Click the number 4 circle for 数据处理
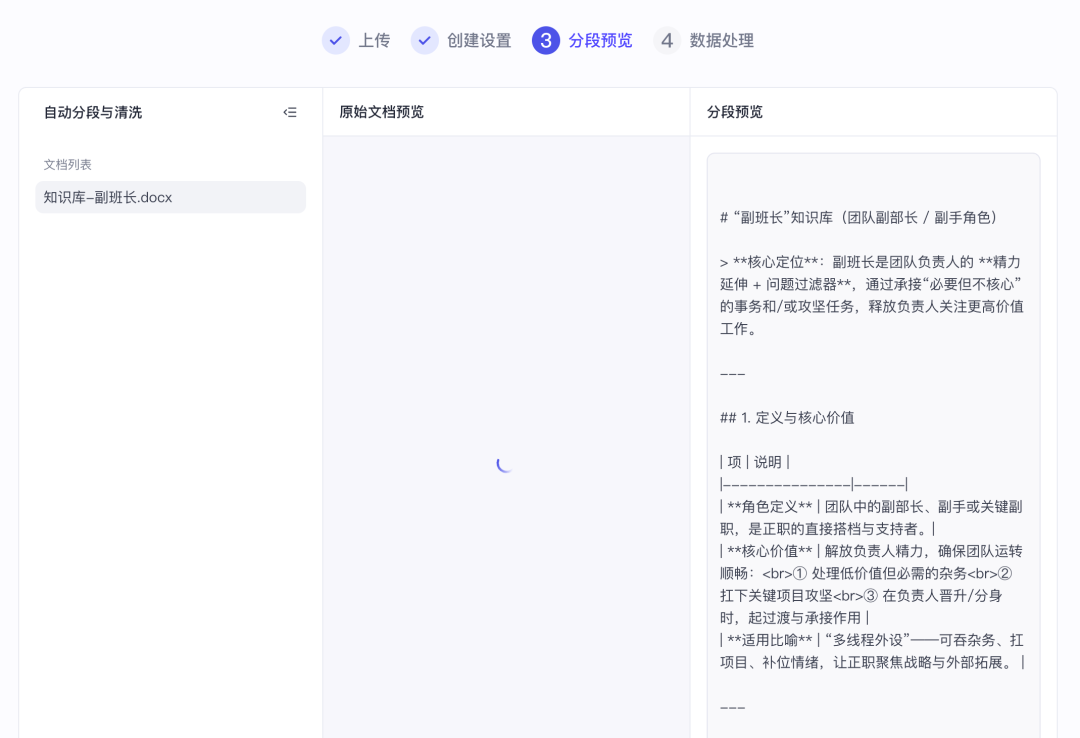Screen dimensions: 1080x738 pos(666,40)
